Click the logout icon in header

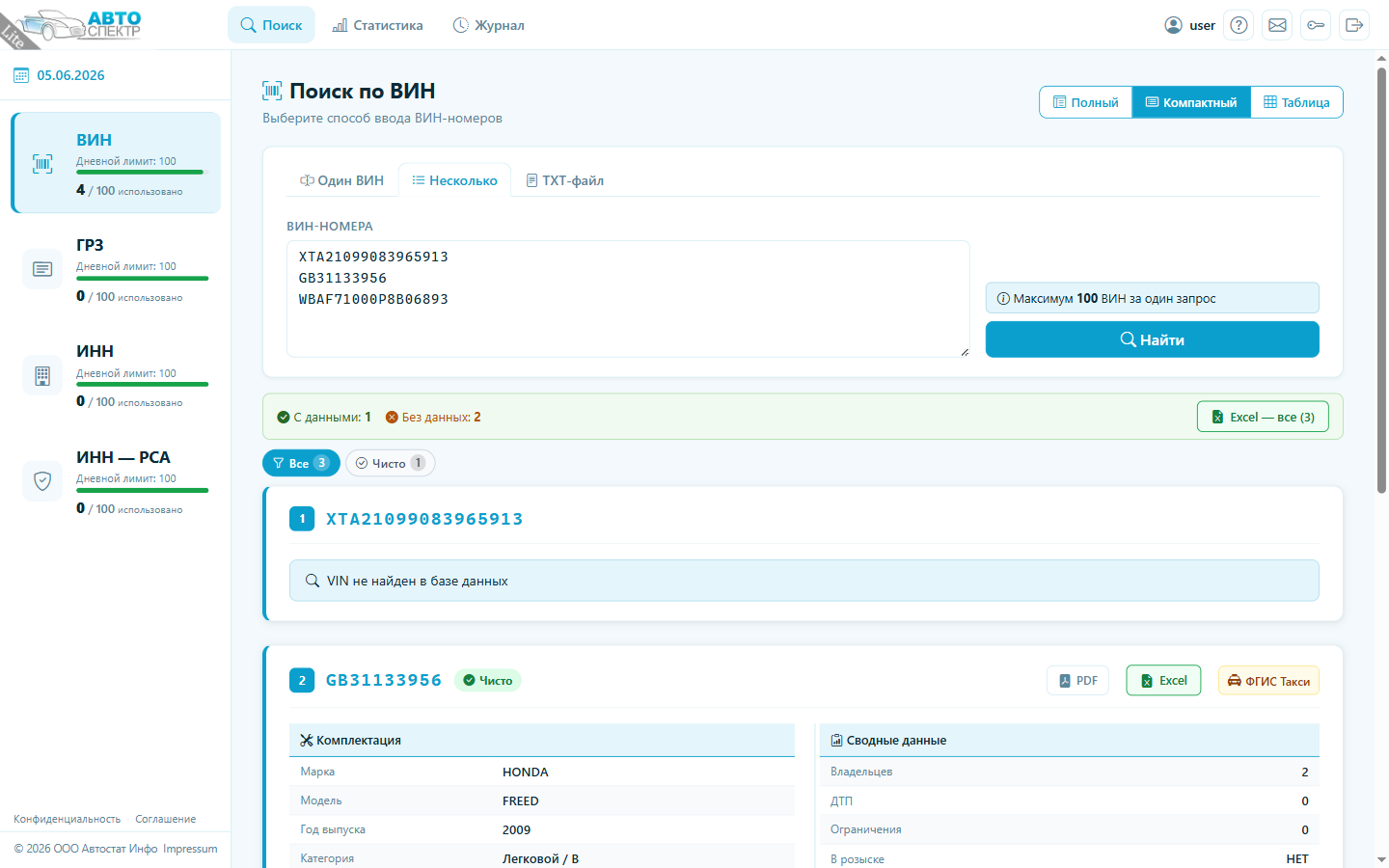click(1354, 25)
